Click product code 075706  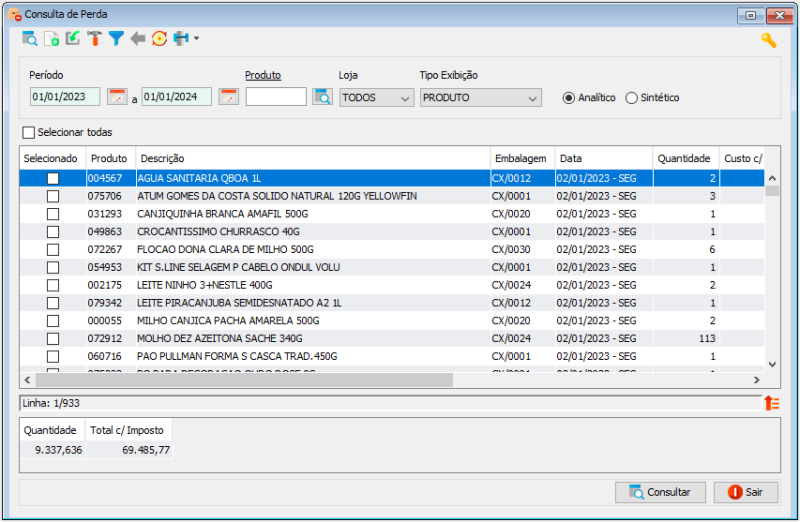tap(105, 196)
